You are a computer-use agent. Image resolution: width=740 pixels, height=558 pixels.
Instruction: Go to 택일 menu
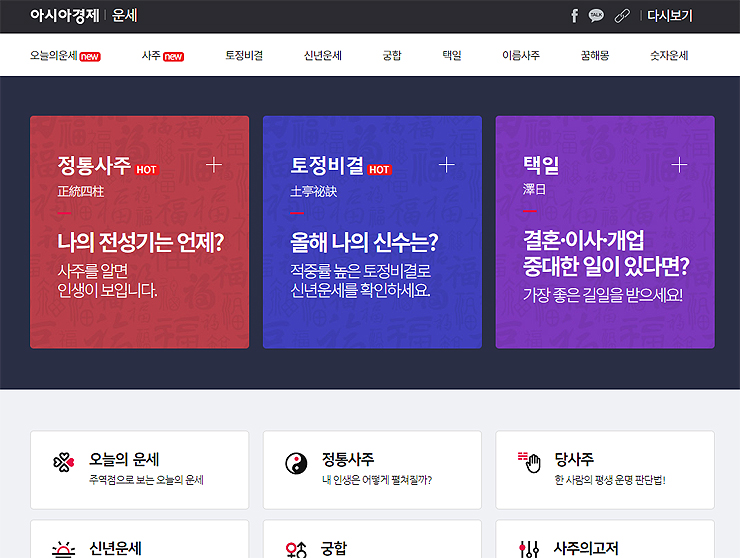(x=452, y=55)
